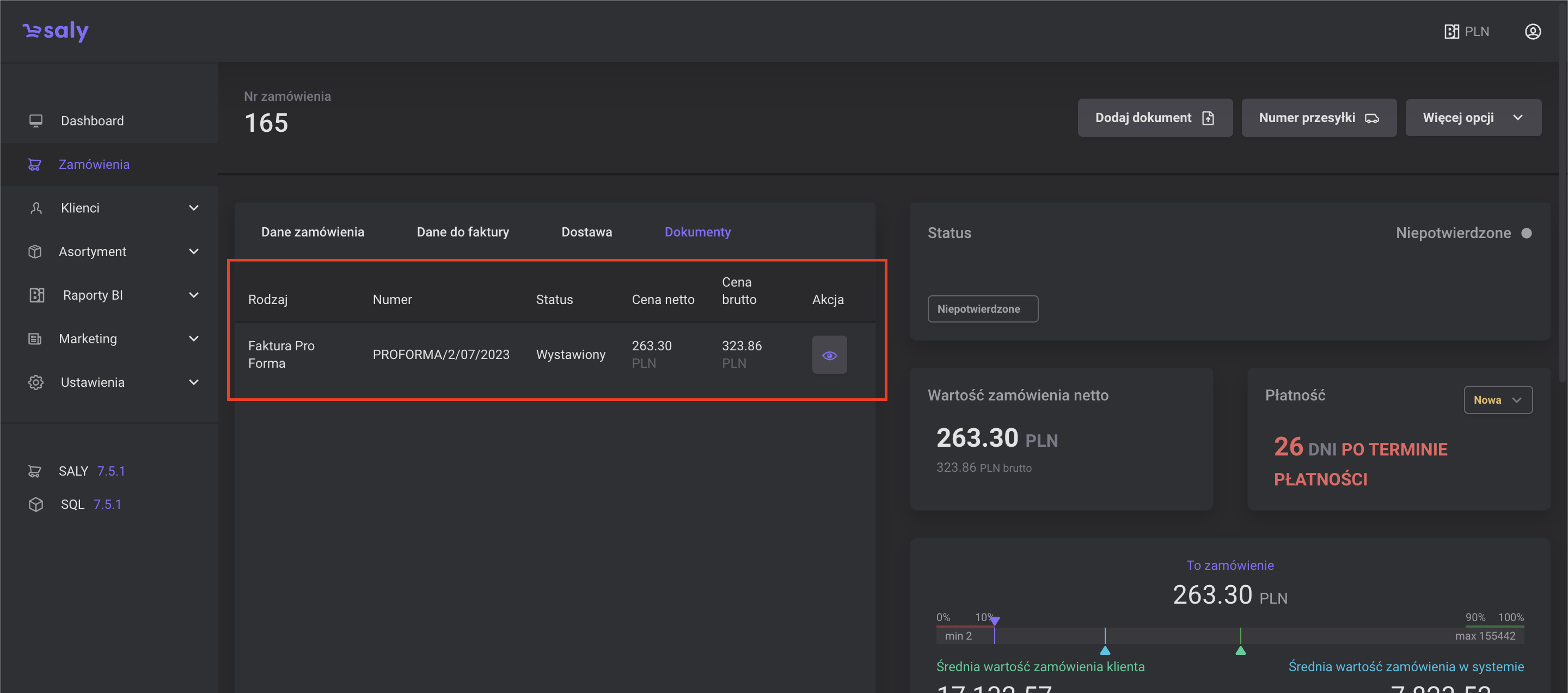Click the PROFORMA/2/07/2023 document number

tap(440, 355)
